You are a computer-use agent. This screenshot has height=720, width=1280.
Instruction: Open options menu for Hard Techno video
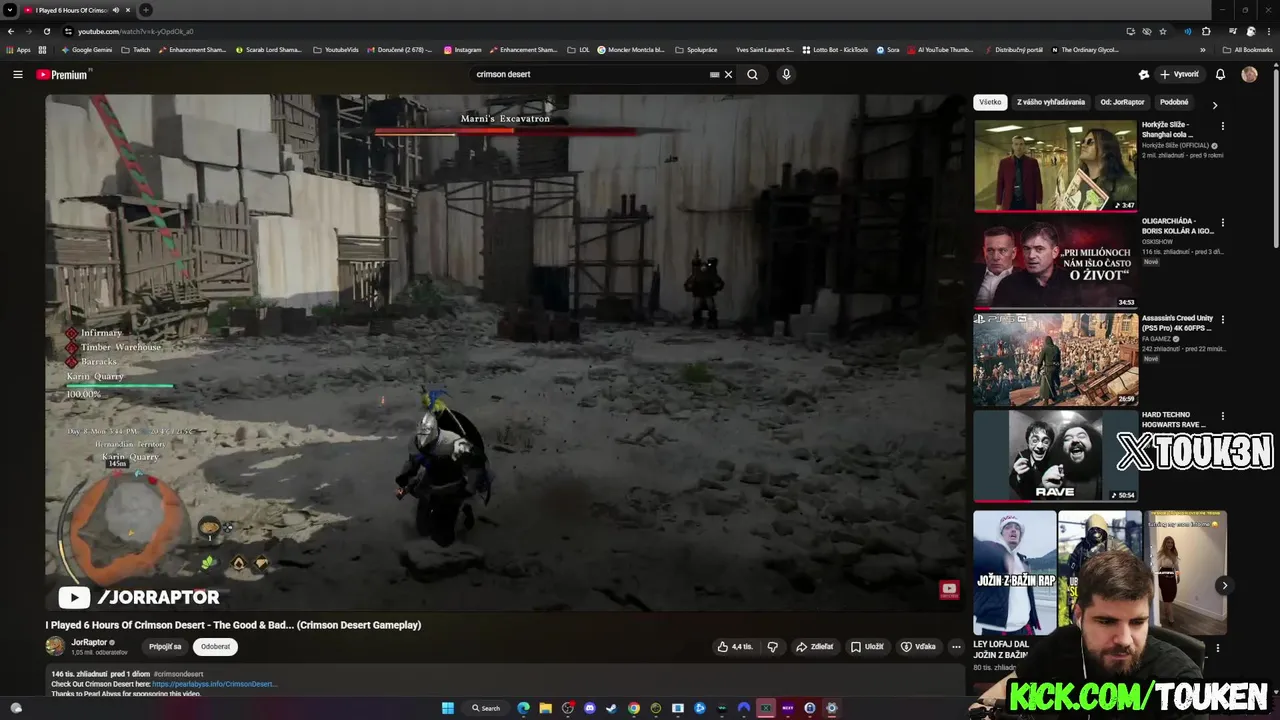1222,415
